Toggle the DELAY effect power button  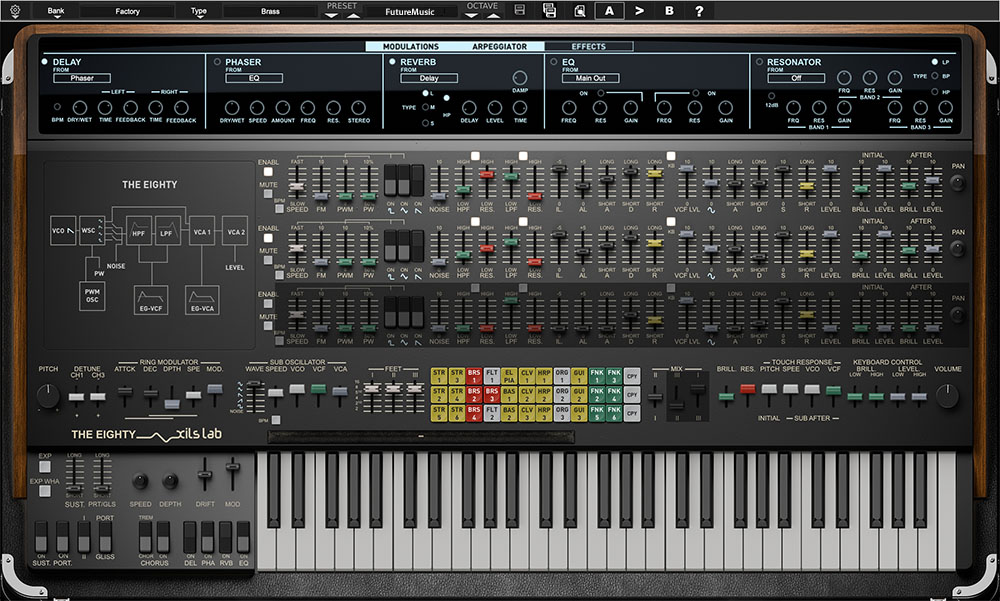(x=45, y=62)
